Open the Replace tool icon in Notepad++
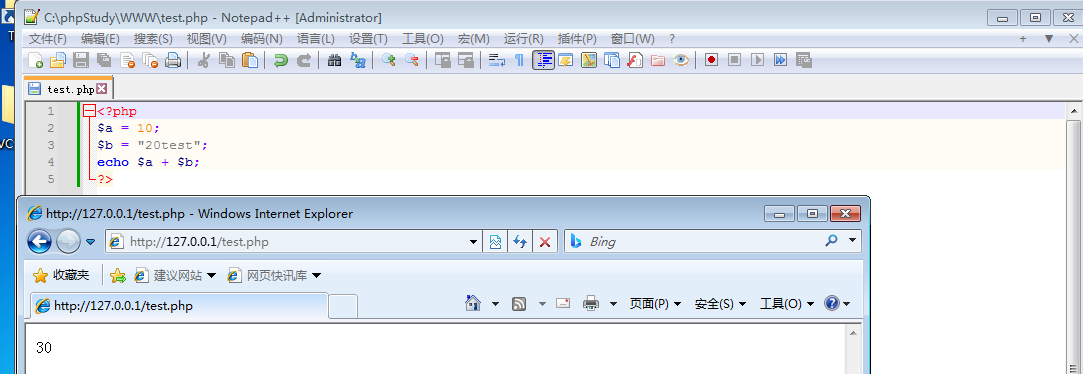This screenshot has width=1083, height=374. (x=357, y=60)
